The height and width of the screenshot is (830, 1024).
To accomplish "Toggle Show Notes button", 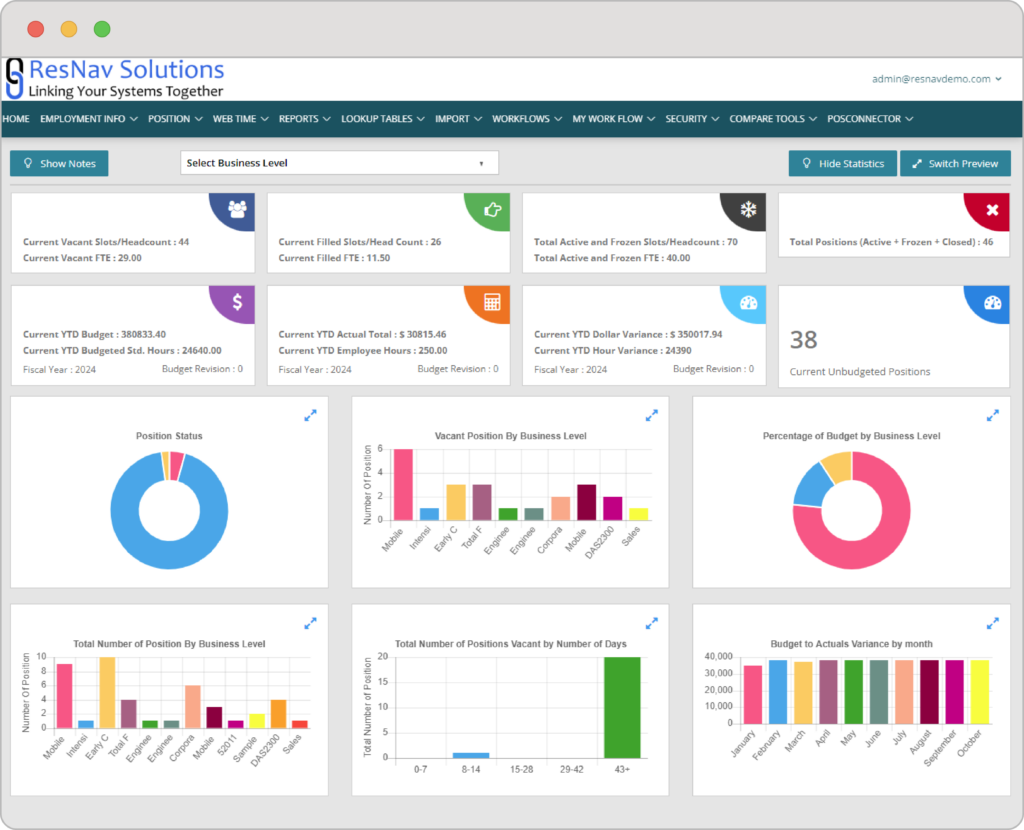I will coord(59,163).
